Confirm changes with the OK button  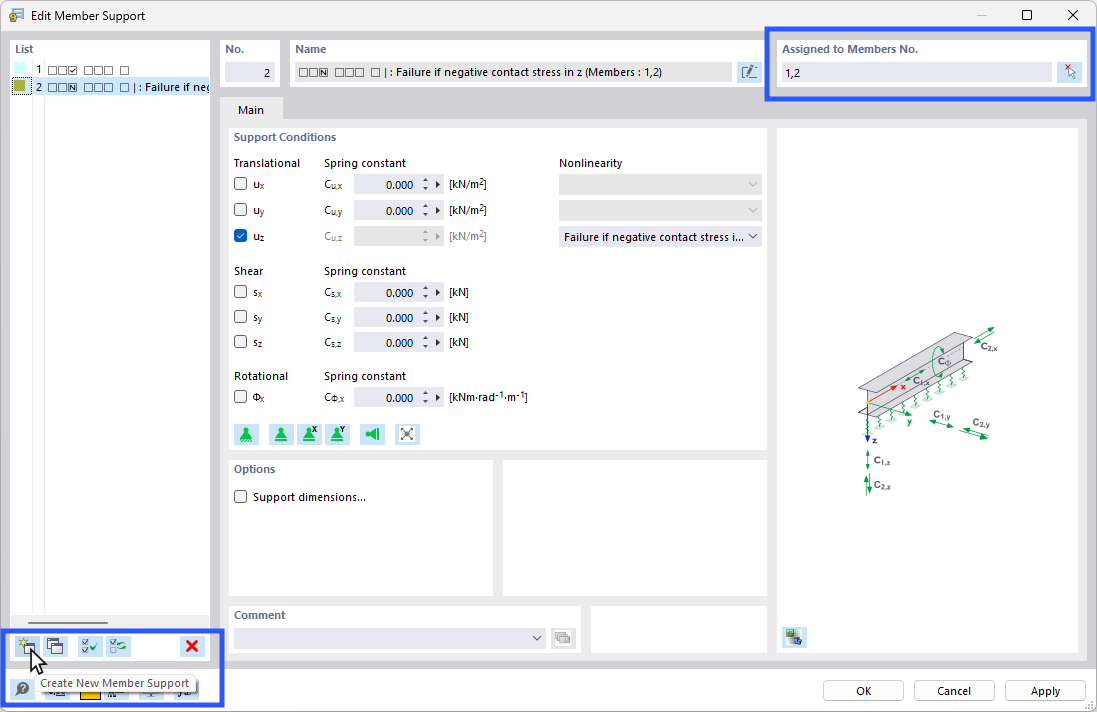(x=862, y=690)
